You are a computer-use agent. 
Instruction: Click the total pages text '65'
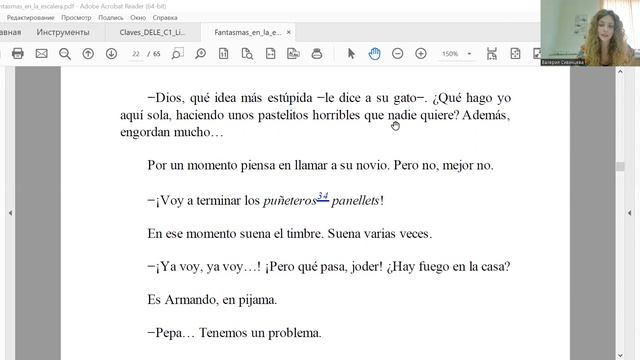[157, 54]
